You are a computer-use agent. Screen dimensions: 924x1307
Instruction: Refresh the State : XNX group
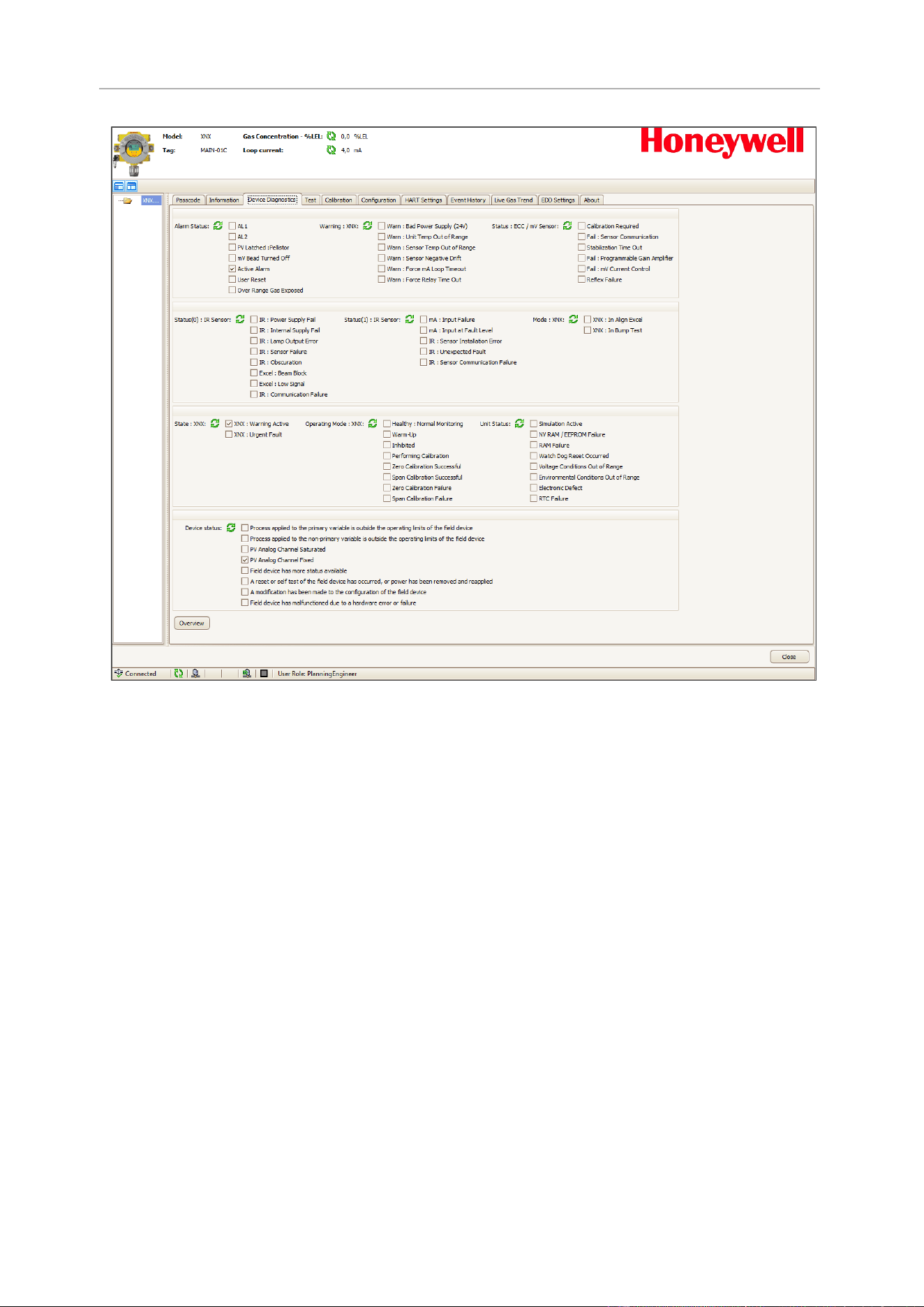[x=215, y=424]
